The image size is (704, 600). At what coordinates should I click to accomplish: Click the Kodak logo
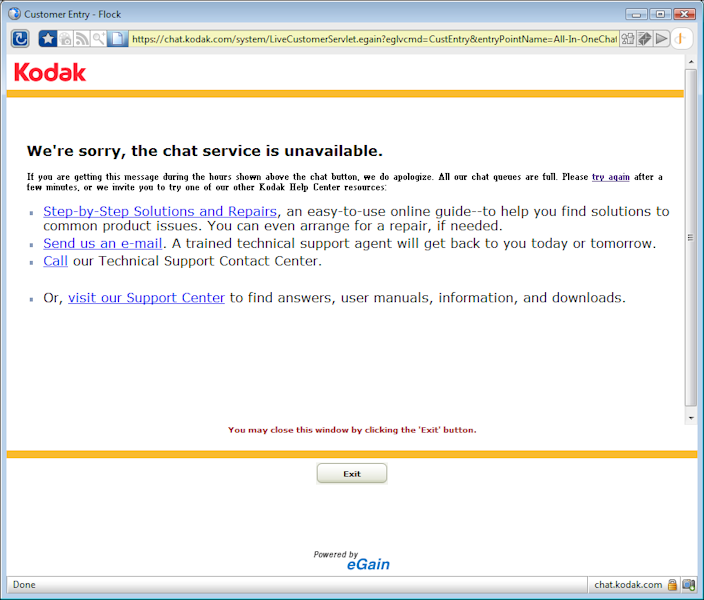tap(50, 72)
